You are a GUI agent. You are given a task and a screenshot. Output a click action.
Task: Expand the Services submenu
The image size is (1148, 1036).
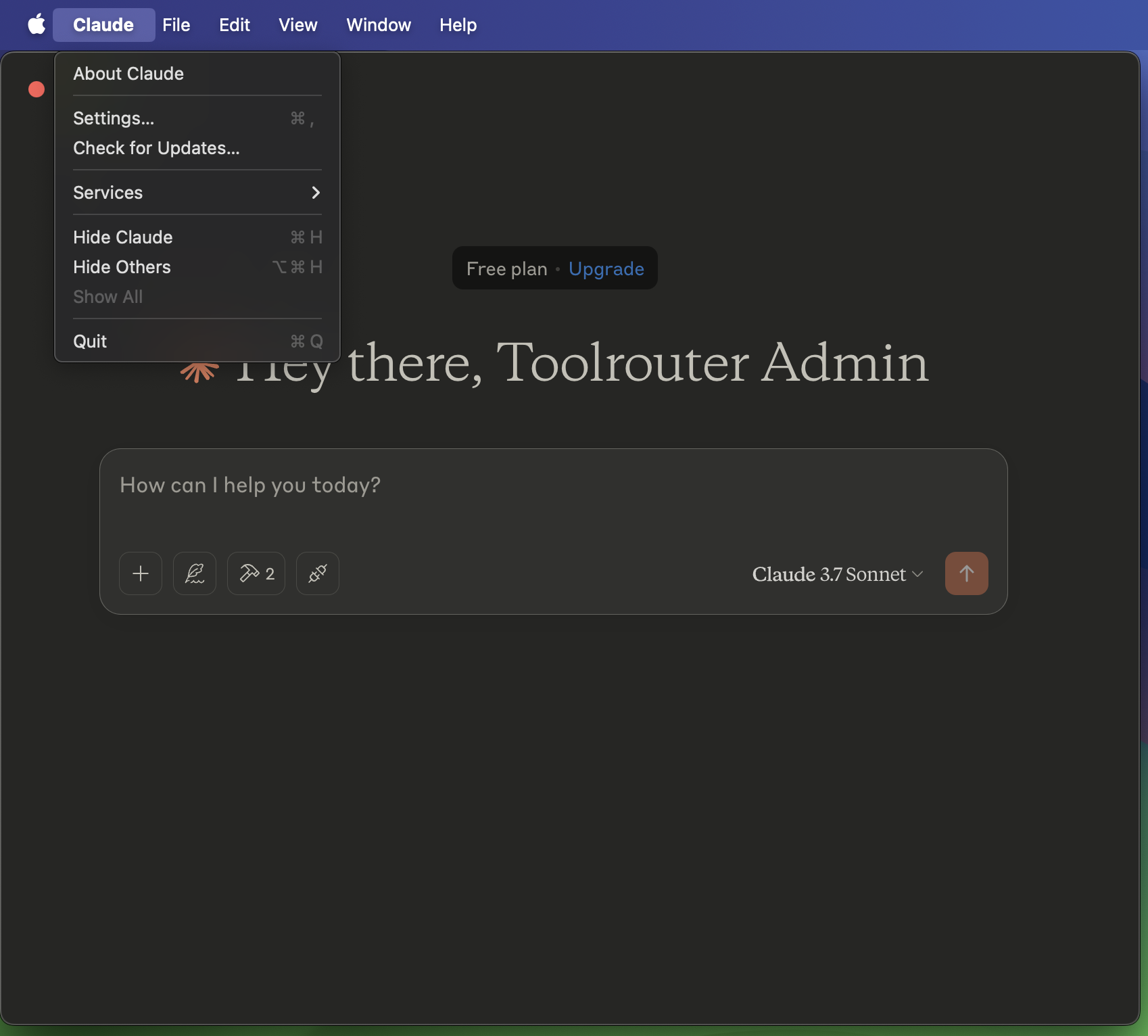click(197, 193)
